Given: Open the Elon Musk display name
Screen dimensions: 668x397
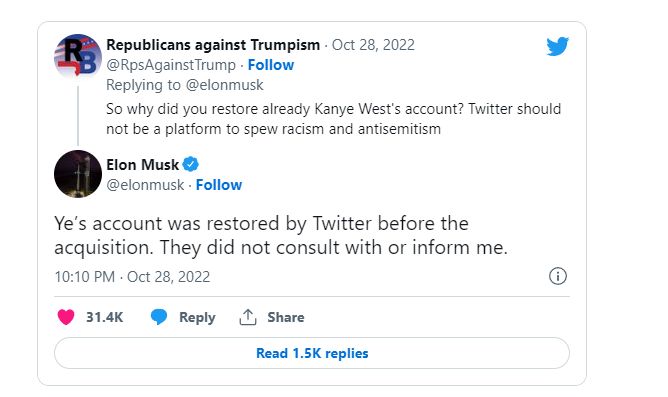Looking at the screenshot, I should (x=143, y=164).
